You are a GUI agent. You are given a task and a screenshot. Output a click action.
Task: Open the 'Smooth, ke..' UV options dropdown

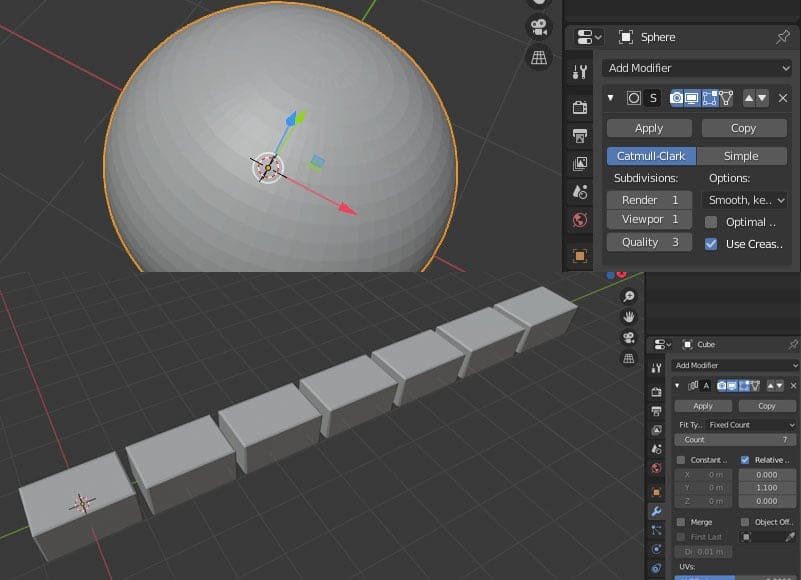pyautogui.click(x=744, y=200)
